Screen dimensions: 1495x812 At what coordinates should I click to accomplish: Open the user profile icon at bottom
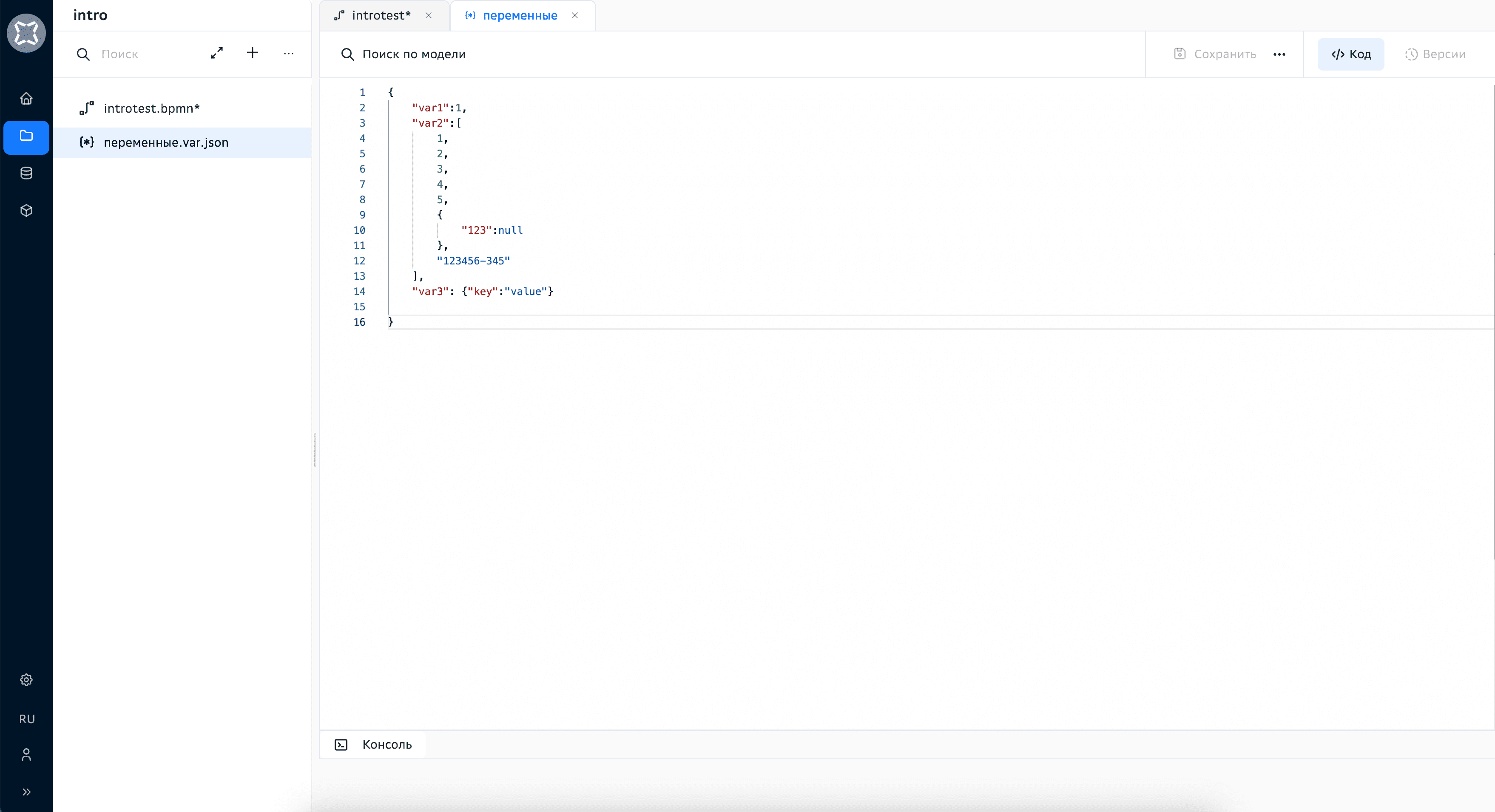[26, 755]
